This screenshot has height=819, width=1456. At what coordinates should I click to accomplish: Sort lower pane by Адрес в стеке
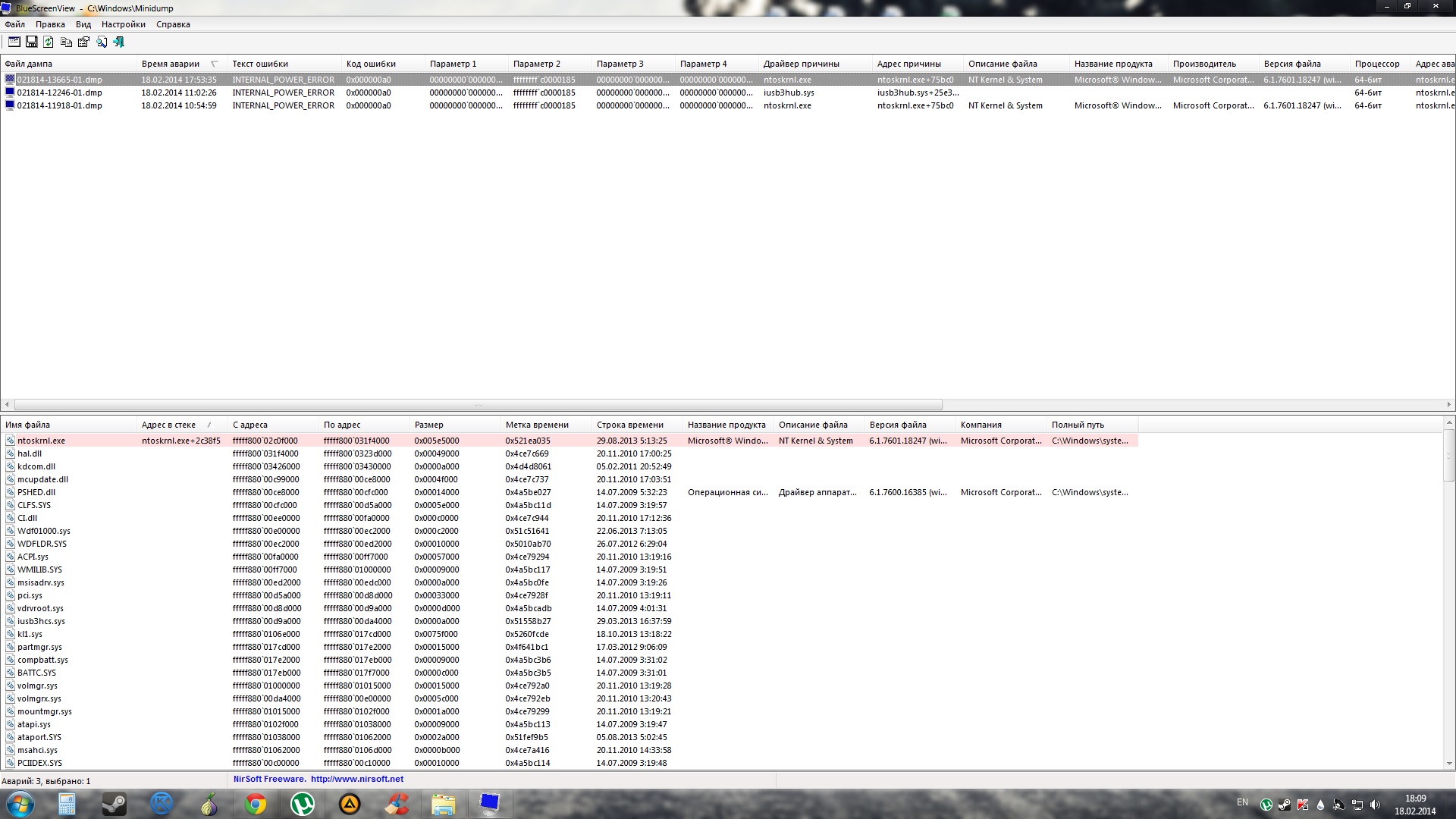click(168, 425)
